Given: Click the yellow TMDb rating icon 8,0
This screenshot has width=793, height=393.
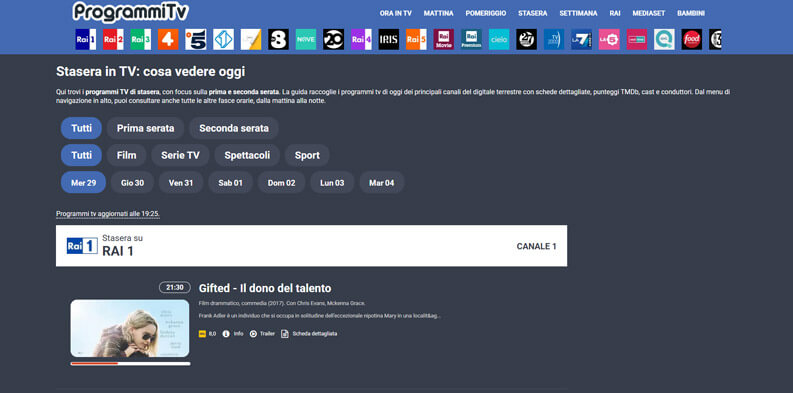Looking at the screenshot, I should pyautogui.click(x=203, y=334).
